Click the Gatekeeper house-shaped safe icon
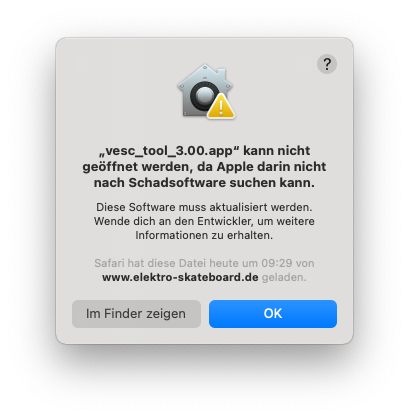This screenshot has height=418, width=409. (206, 91)
